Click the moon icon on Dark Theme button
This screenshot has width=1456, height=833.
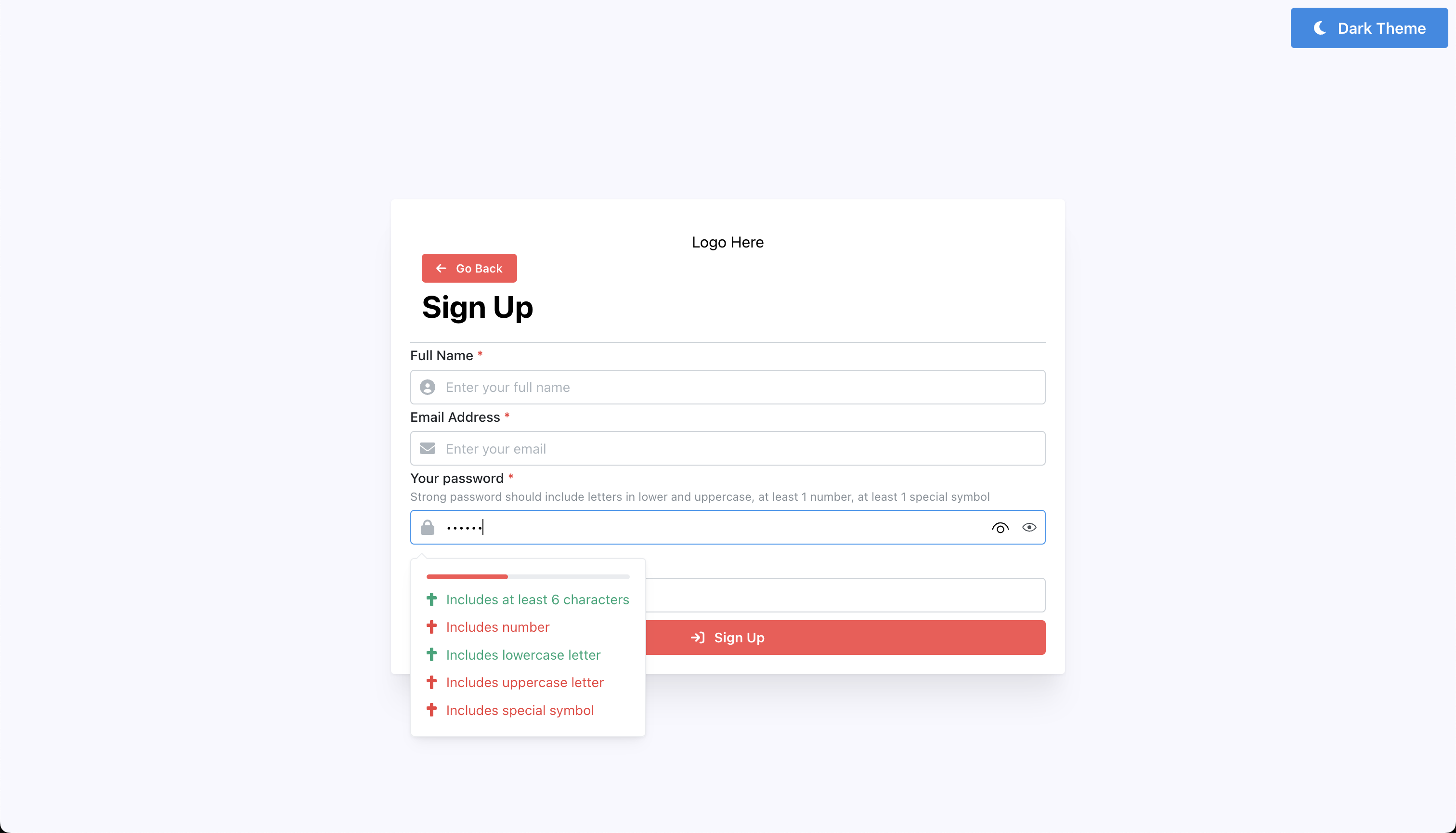click(1321, 27)
